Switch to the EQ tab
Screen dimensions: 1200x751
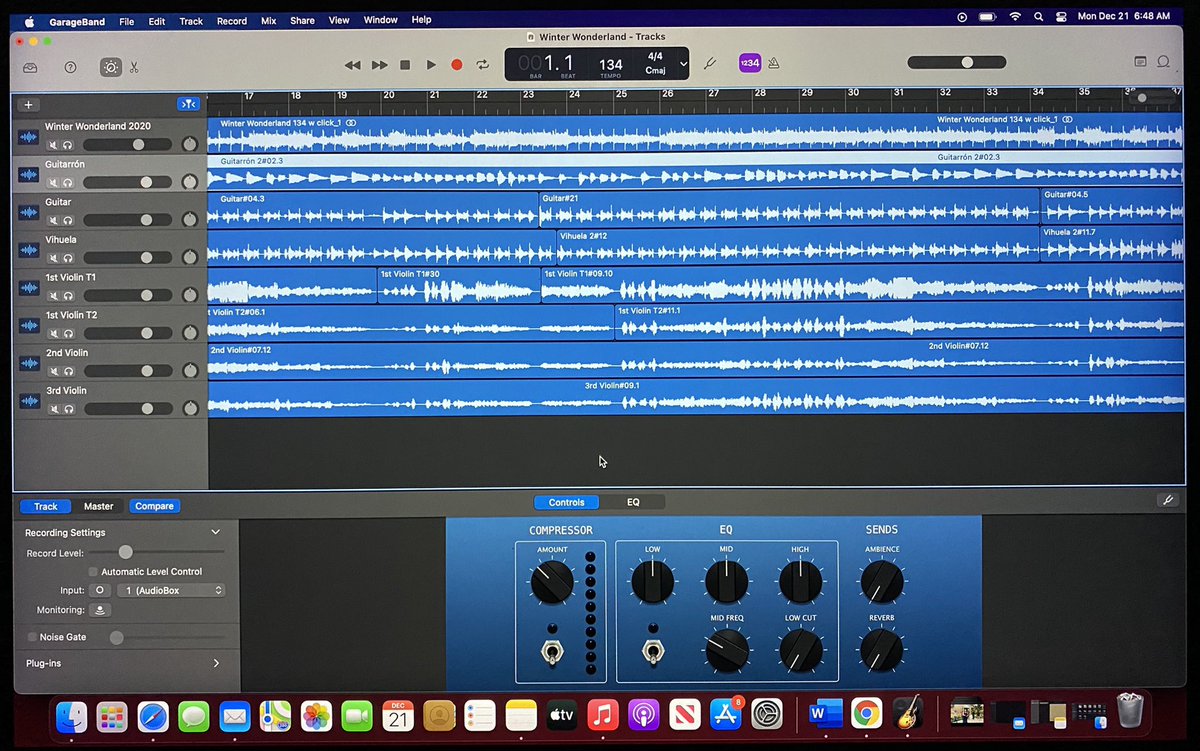633,502
